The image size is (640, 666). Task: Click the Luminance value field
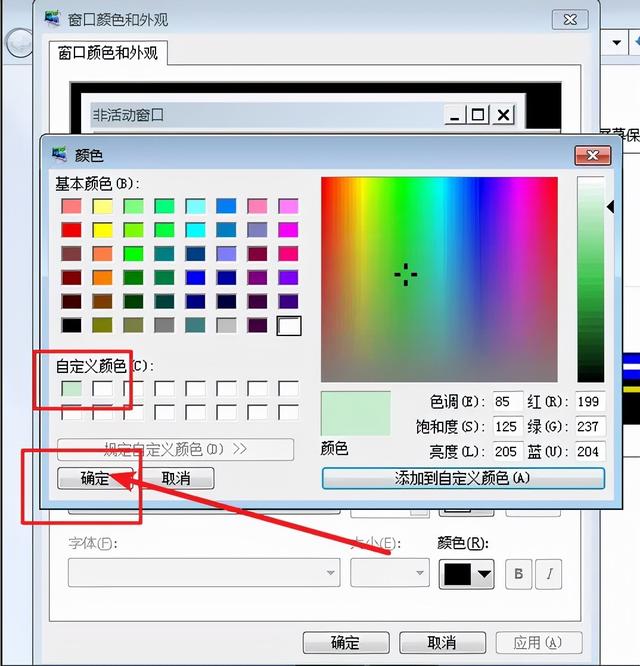[x=508, y=452]
